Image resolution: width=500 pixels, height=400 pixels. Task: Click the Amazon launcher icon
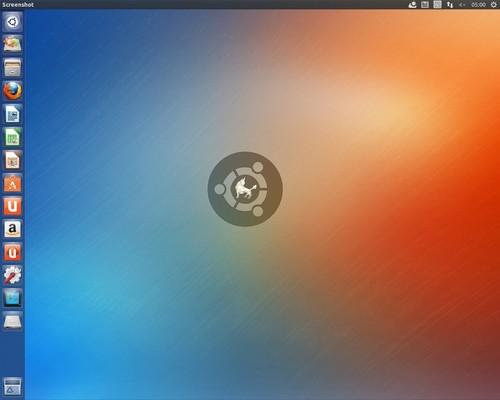pos(12,229)
